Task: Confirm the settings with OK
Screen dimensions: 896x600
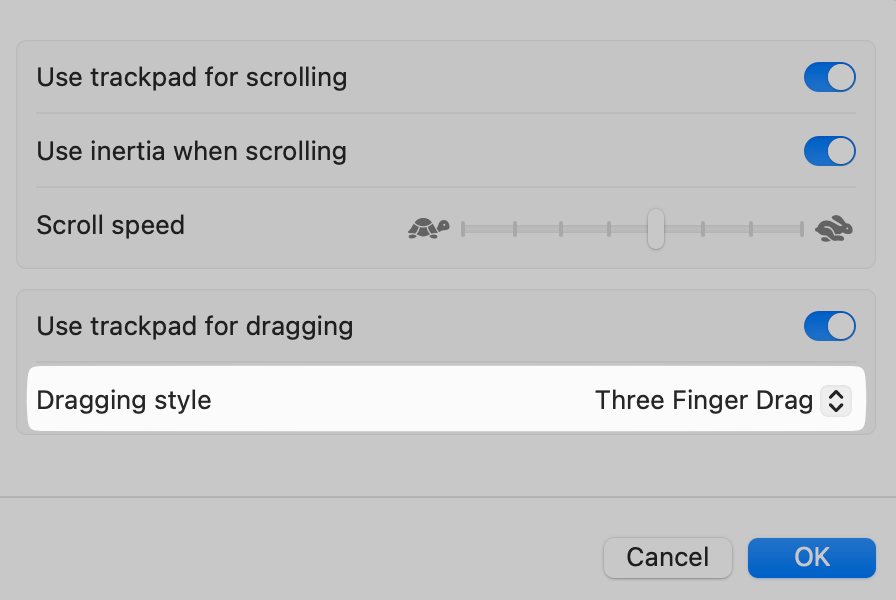Action: (x=811, y=557)
